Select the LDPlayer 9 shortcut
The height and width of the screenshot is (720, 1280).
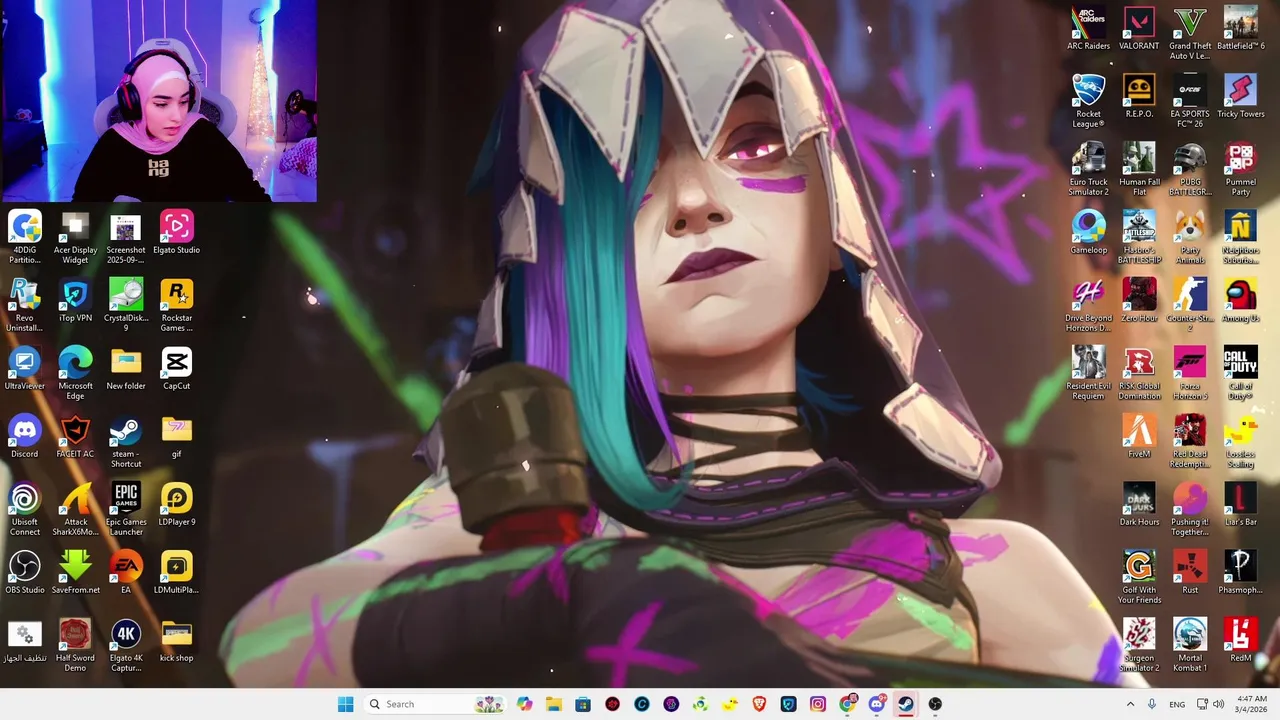tap(176, 505)
